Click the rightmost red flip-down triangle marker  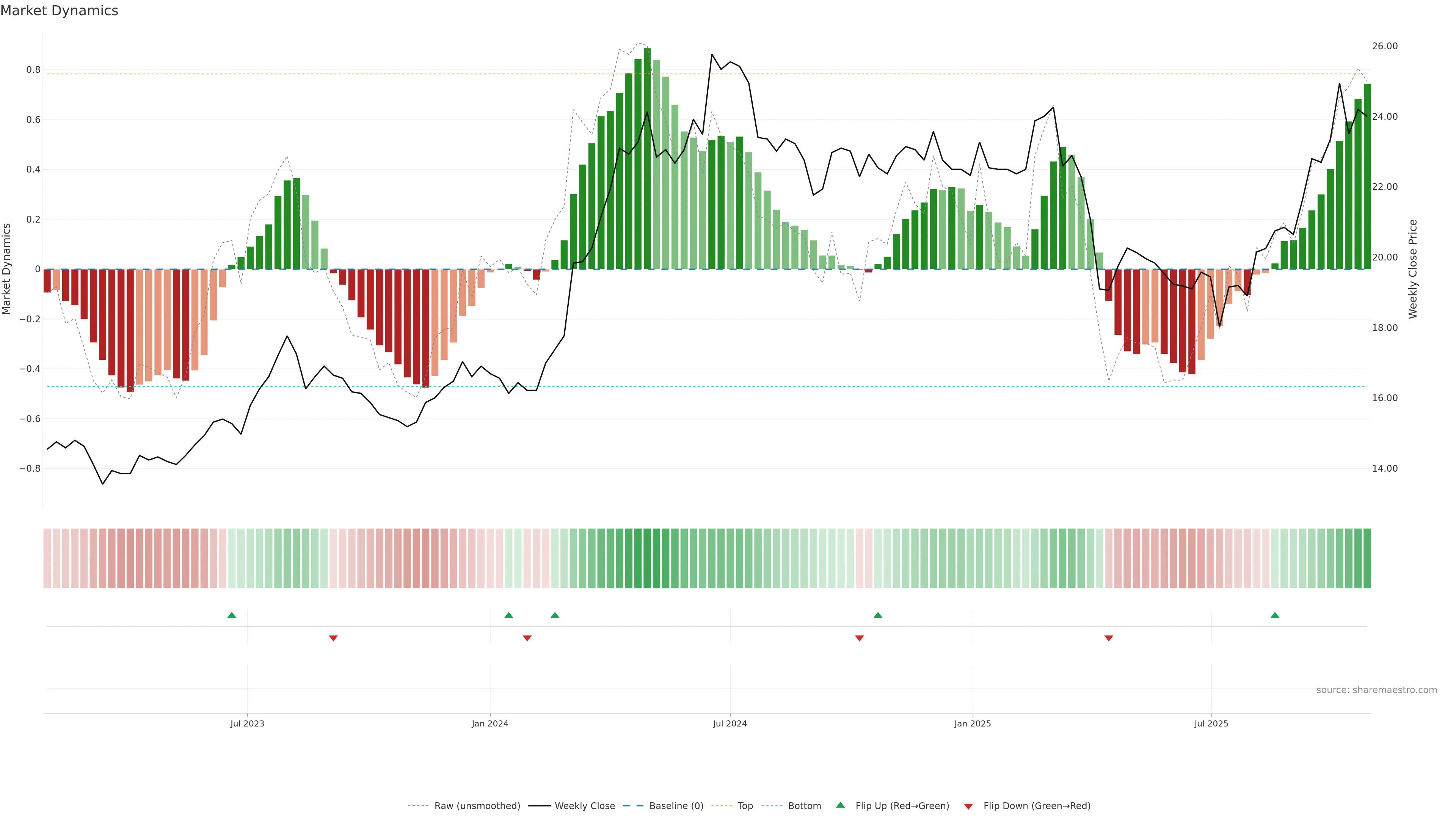click(1108, 638)
